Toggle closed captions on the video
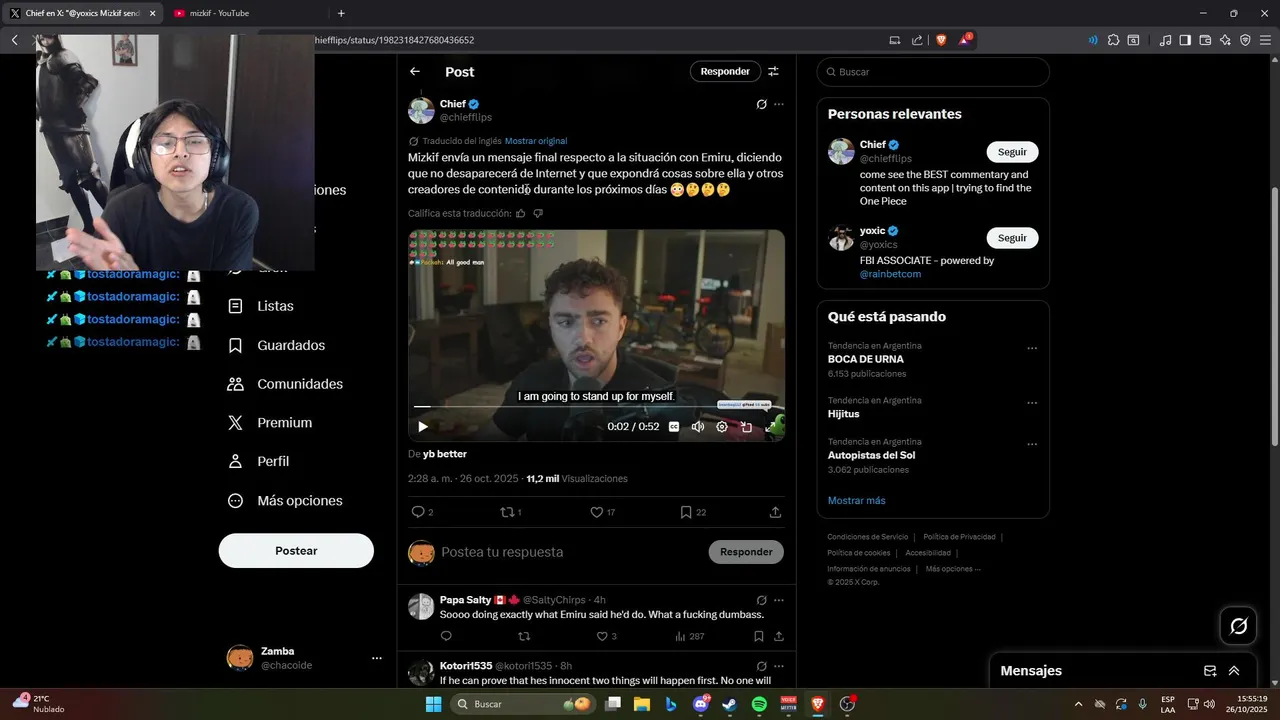This screenshot has width=1280, height=720. point(674,427)
